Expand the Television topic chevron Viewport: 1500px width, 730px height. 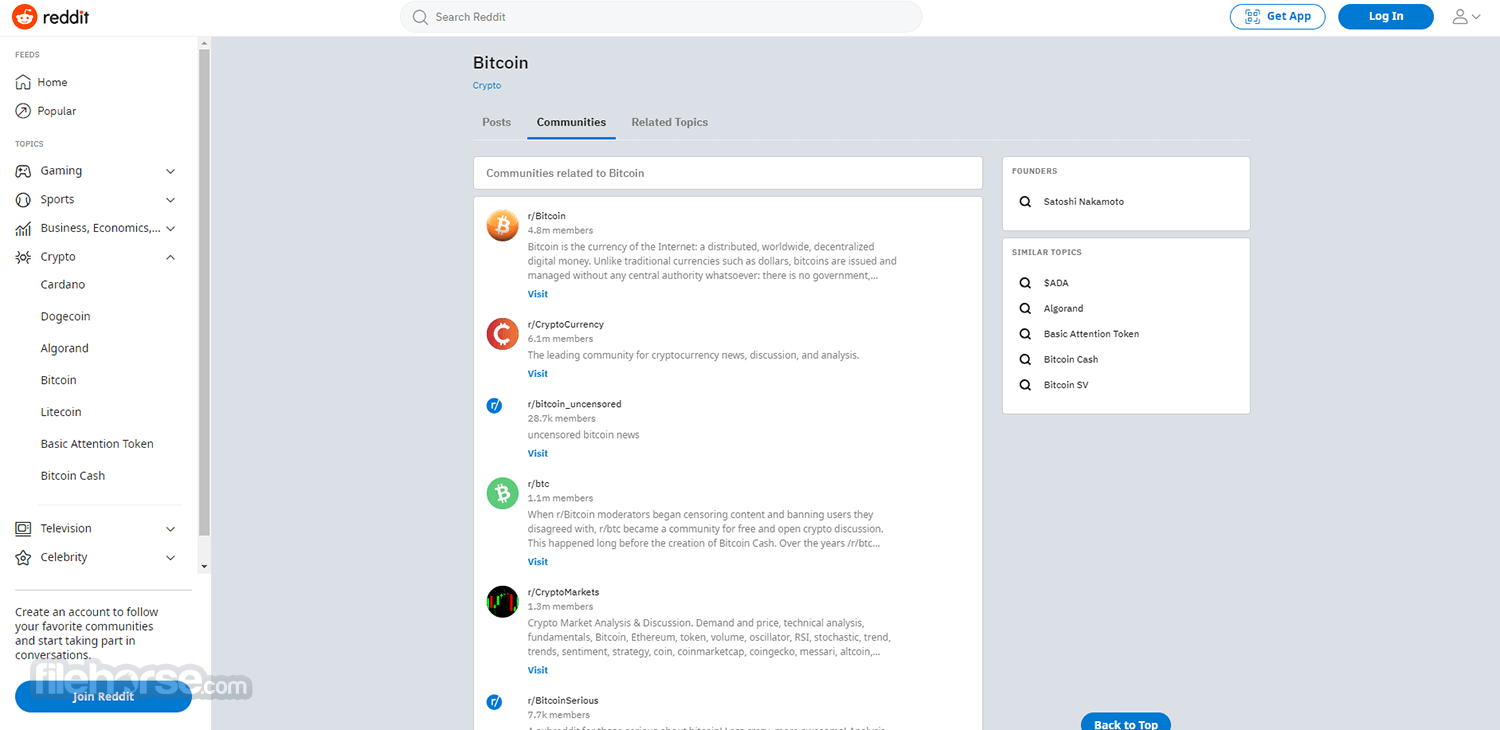click(170, 529)
